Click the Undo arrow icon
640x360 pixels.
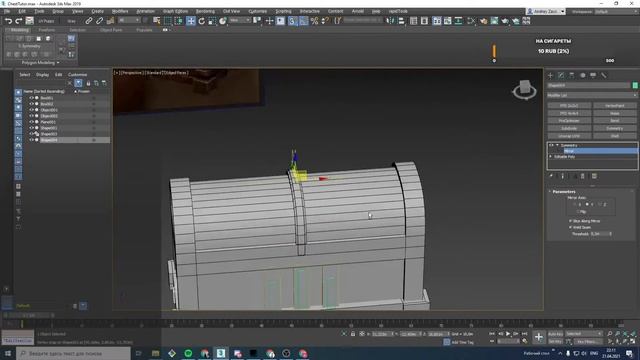tap(8, 20)
